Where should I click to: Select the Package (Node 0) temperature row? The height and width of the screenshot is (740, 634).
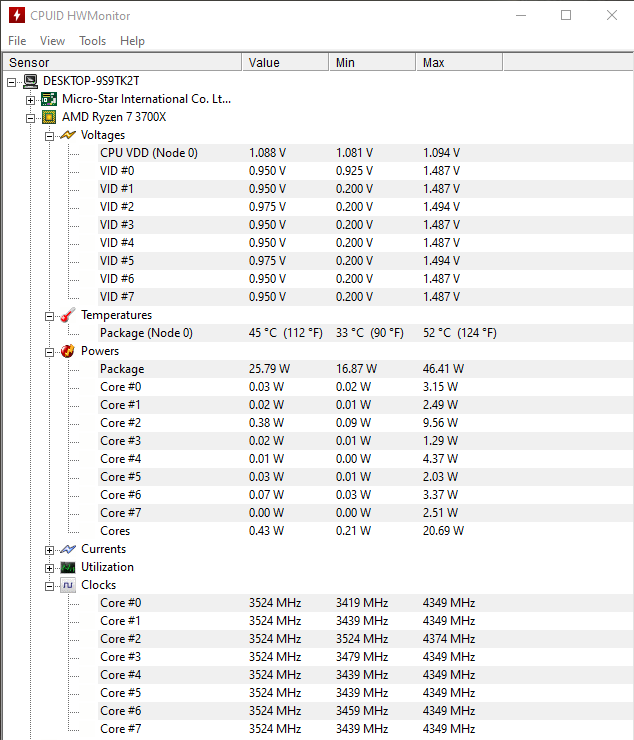pyautogui.click(x=365, y=333)
